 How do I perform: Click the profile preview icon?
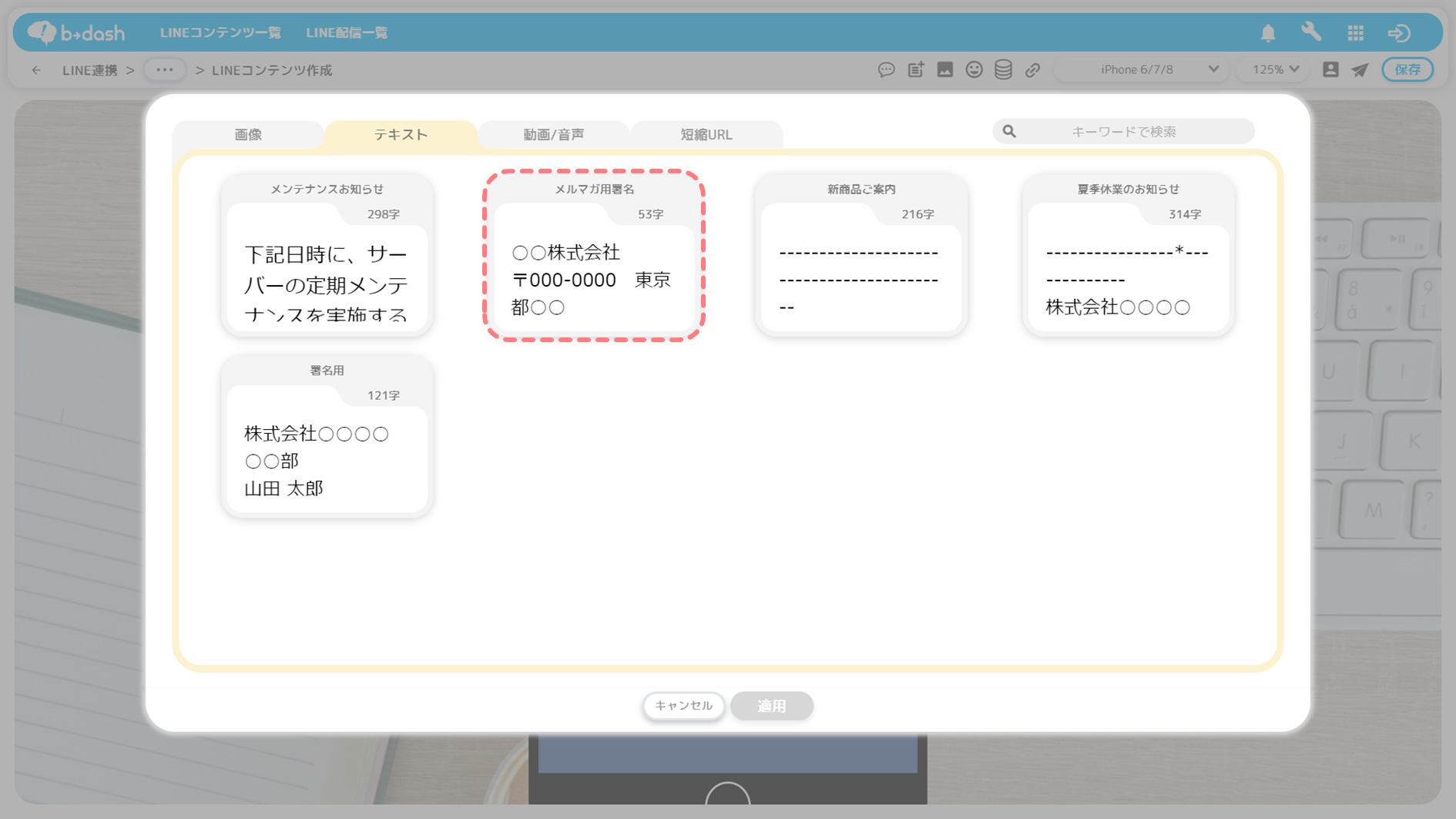click(x=1330, y=69)
